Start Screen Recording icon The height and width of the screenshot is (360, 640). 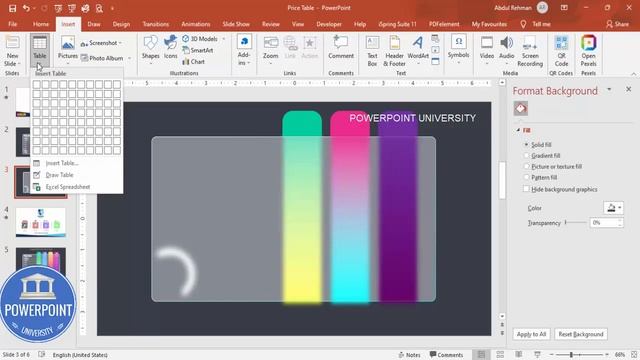tap(530, 43)
